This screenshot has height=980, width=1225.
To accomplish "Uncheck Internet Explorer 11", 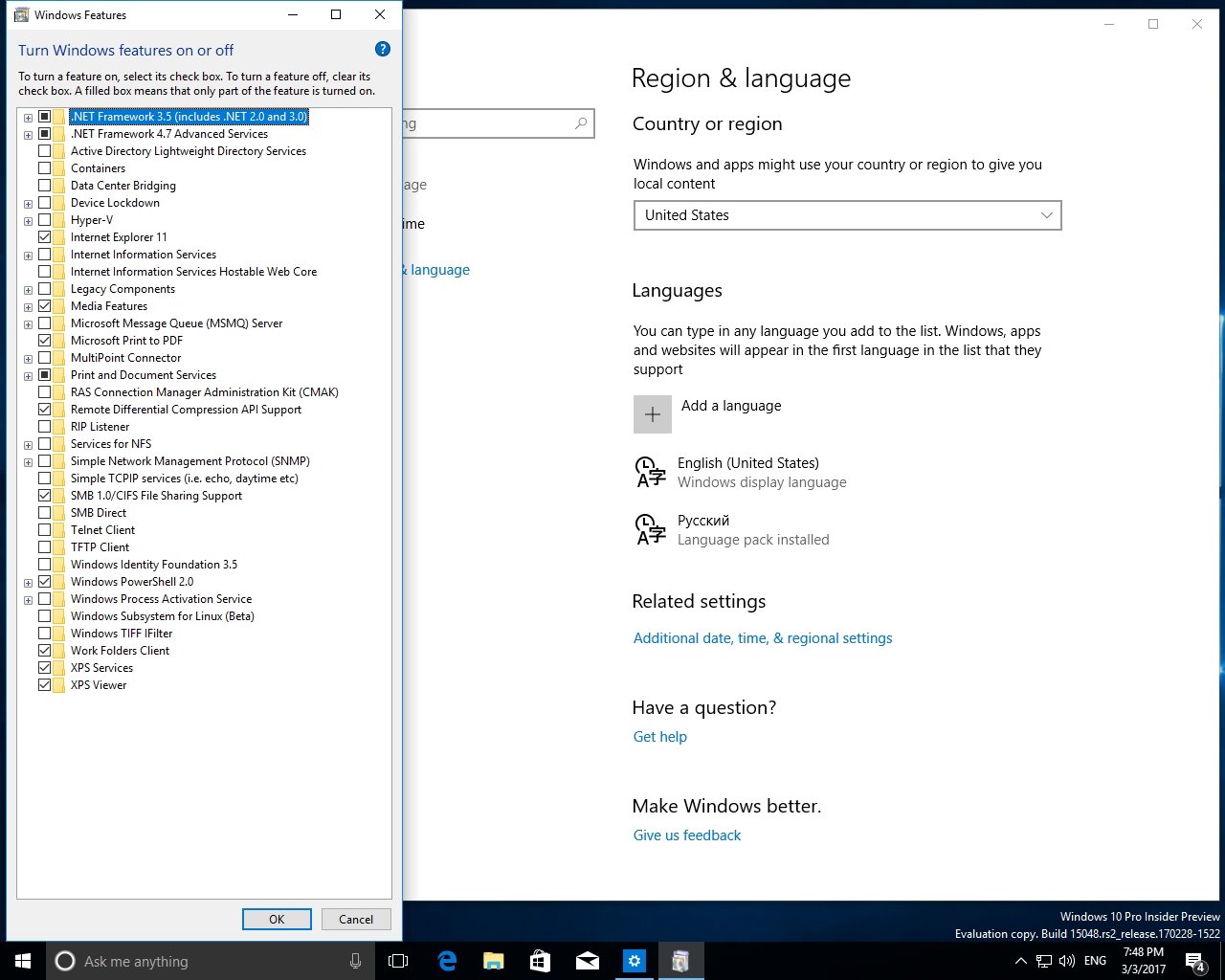I will point(44,237).
